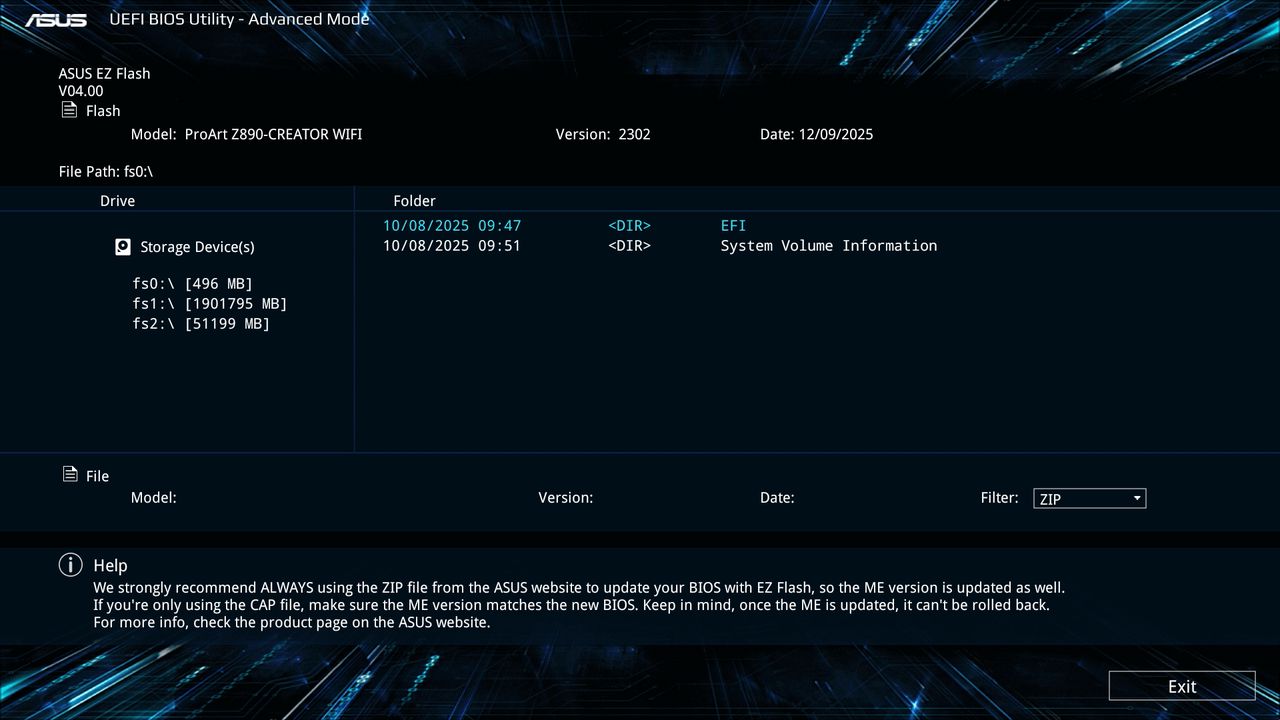Click the File document icon in lower panel
The width and height of the screenshot is (1280, 720).
pyautogui.click(x=69, y=475)
